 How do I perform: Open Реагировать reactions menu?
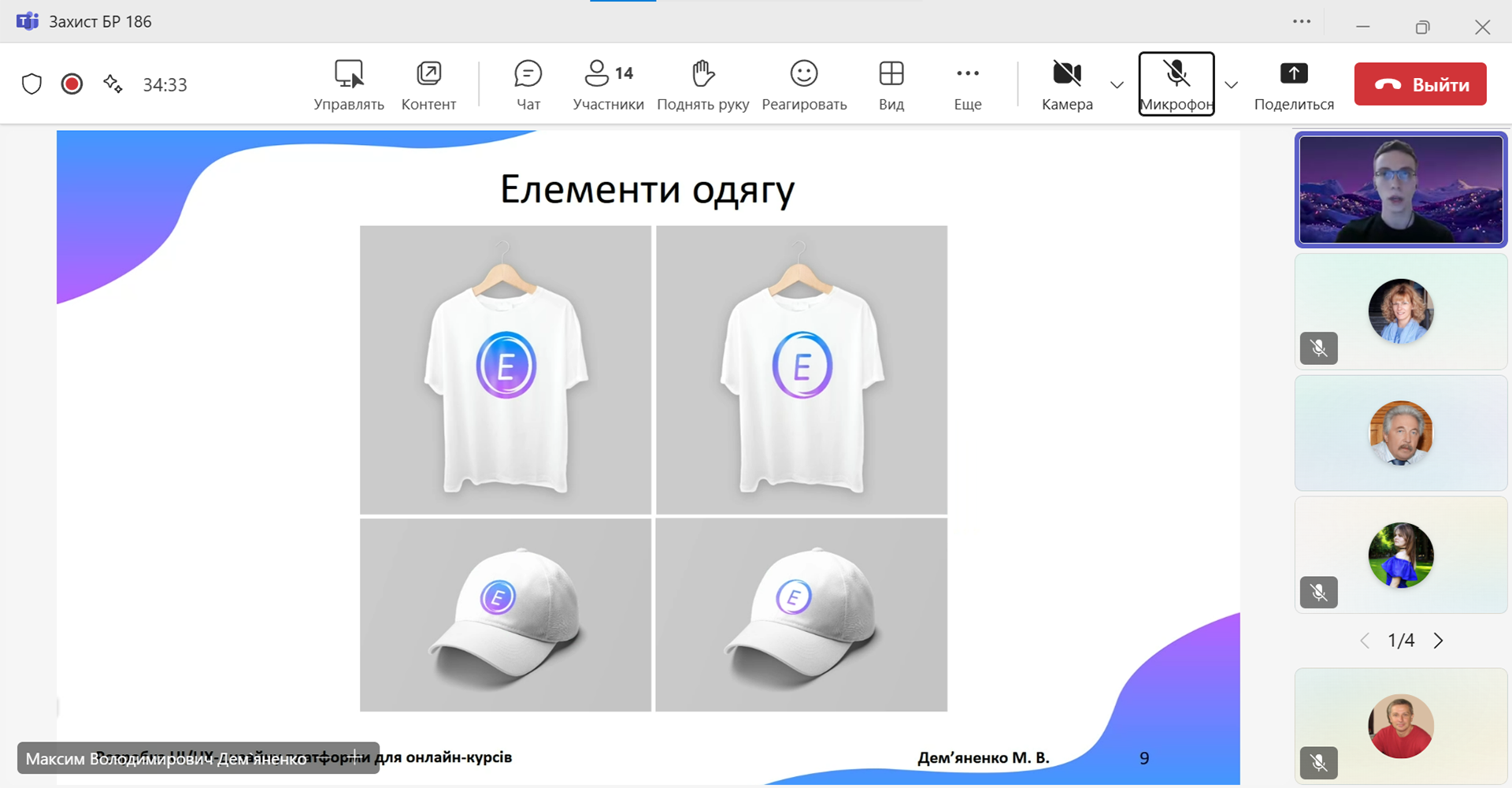[x=804, y=84]
